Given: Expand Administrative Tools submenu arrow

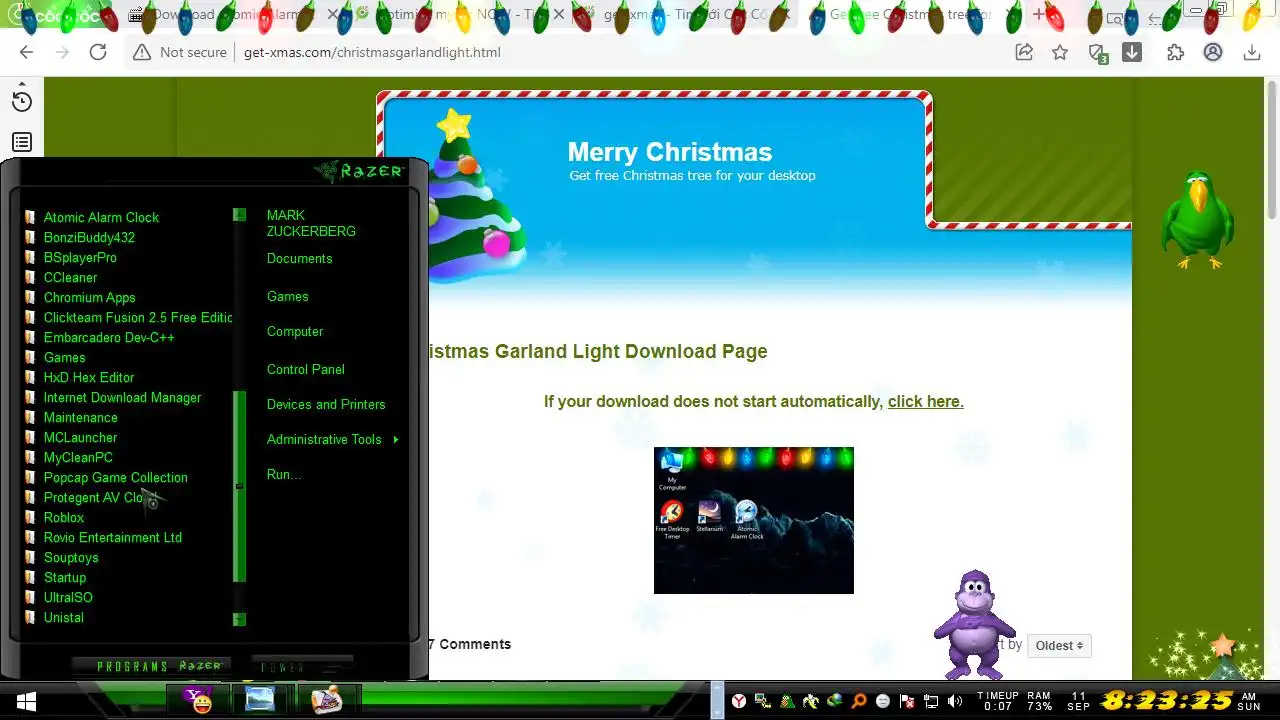Looking at the screenshot, I should pos(396,439).
